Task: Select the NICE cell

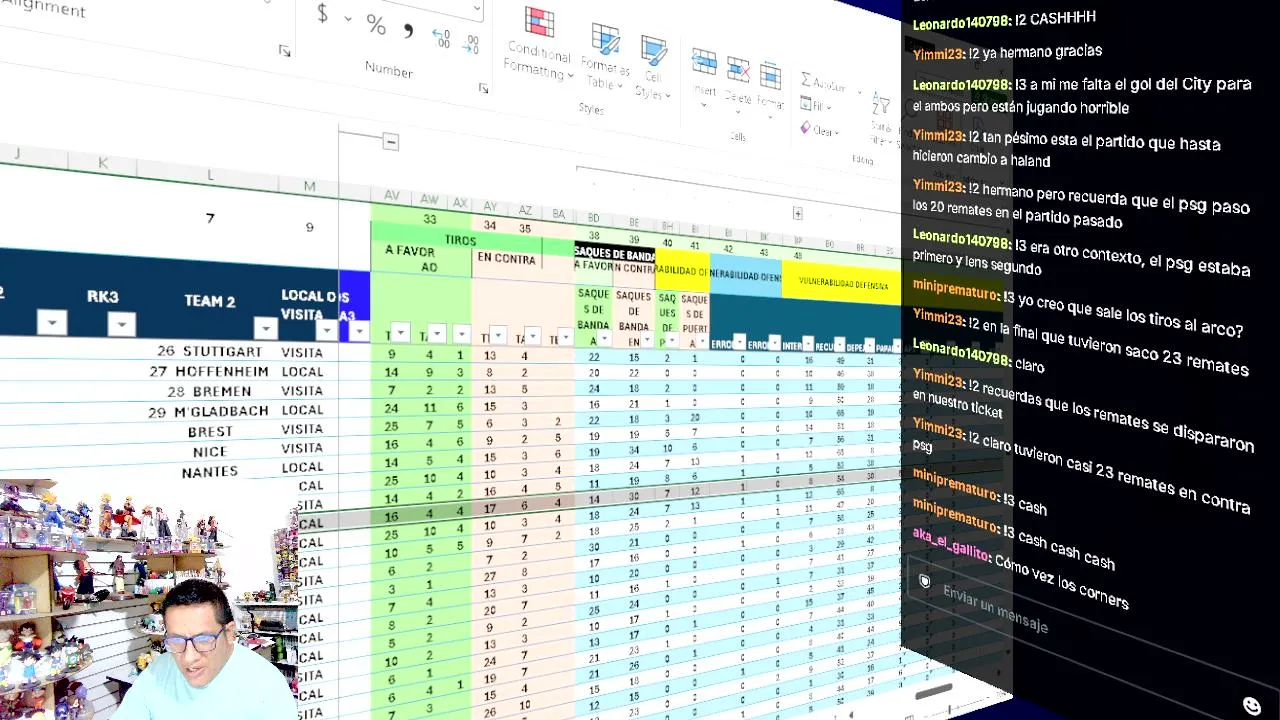Action: point(210,452)
